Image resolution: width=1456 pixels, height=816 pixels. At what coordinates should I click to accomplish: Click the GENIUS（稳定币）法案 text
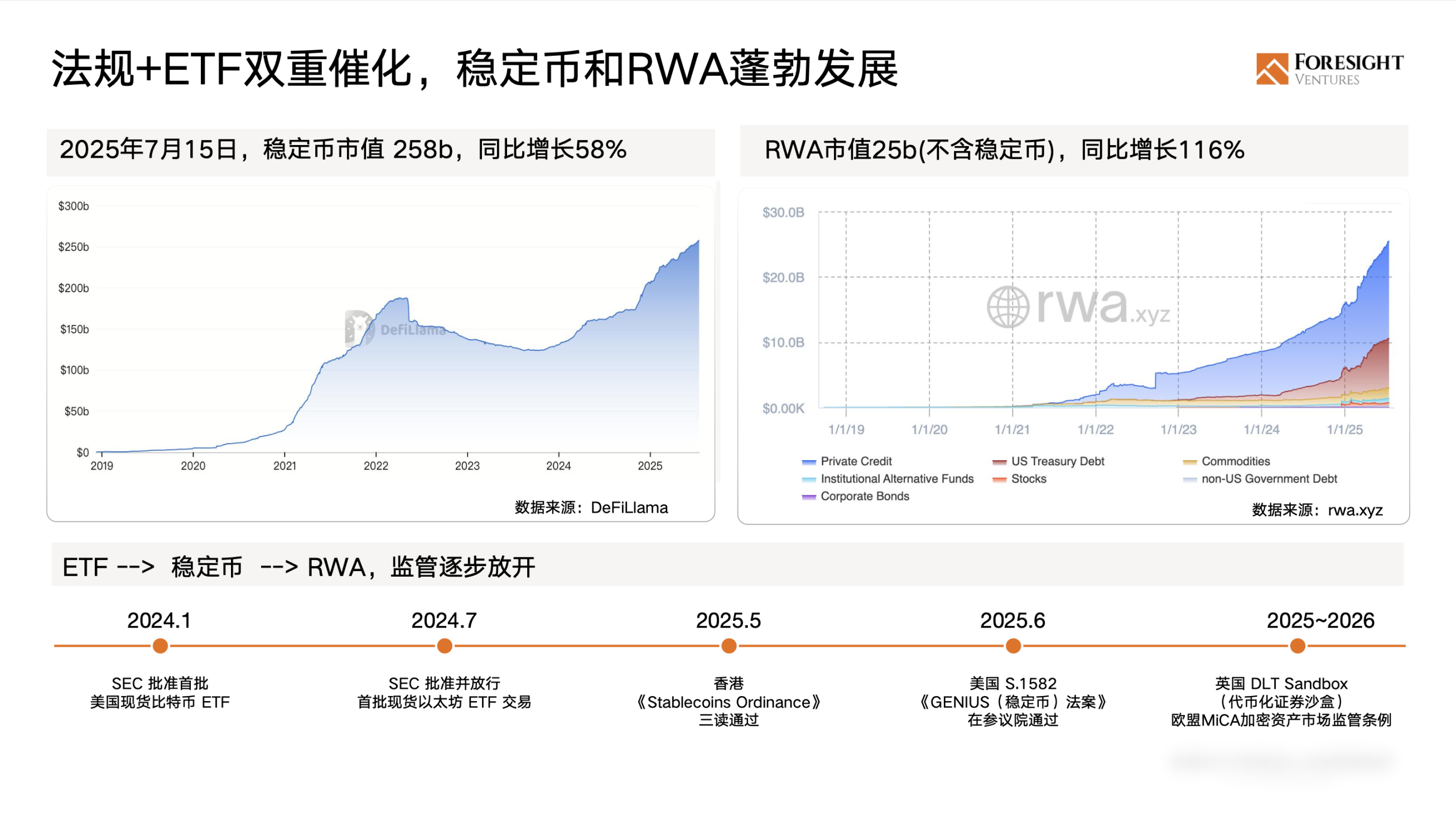pos(1013,702)
